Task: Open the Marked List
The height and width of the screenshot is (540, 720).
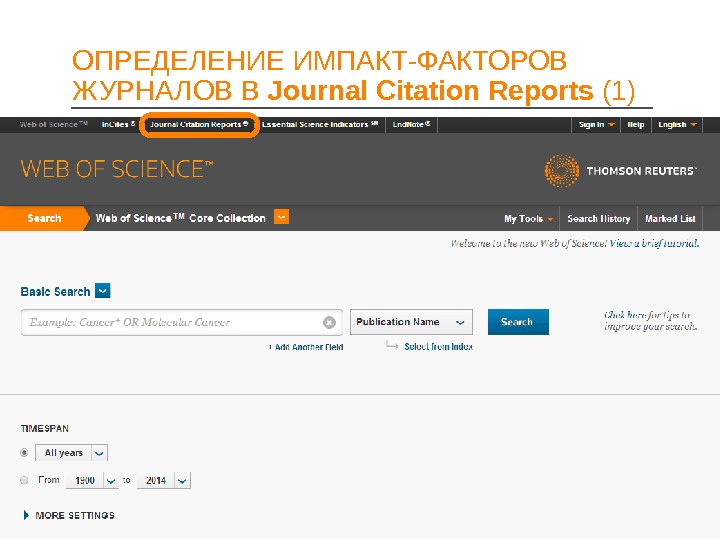Action: point(670,219)
